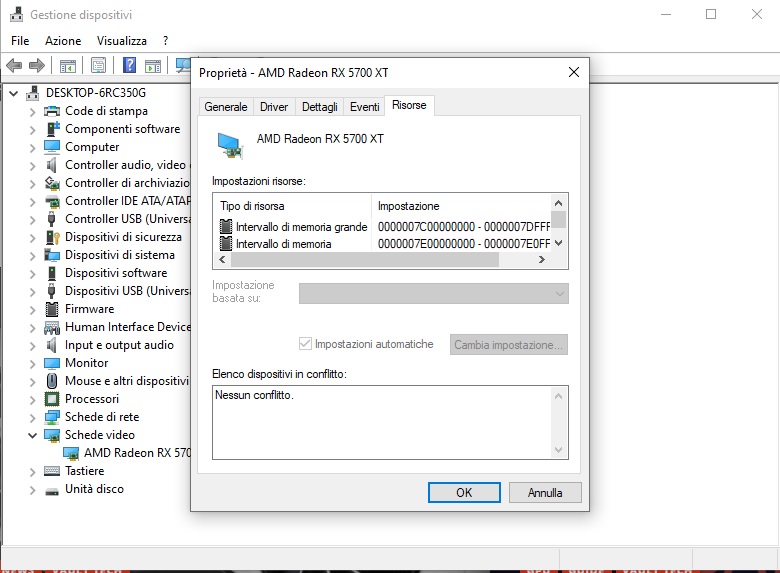
Task: Expand the Input e output audio category
Action: (32, 346)
